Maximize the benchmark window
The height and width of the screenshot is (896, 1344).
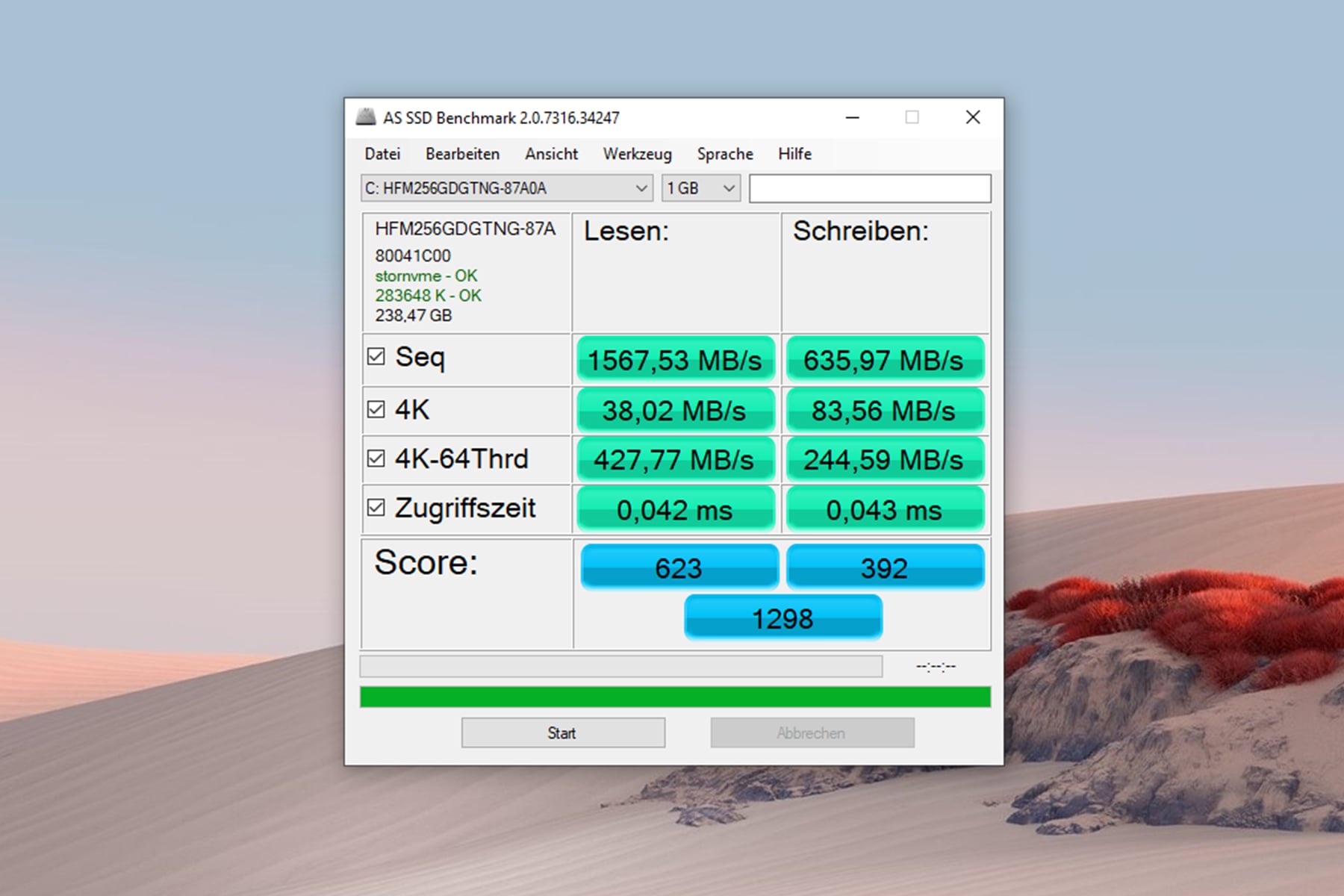tap(912, 117)
